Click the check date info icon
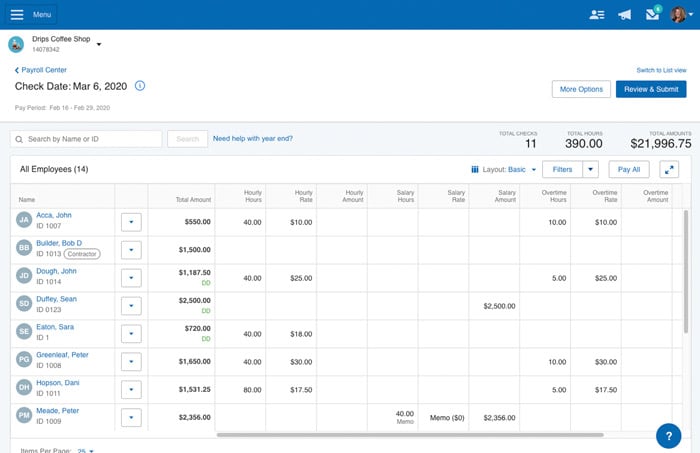 140,86
